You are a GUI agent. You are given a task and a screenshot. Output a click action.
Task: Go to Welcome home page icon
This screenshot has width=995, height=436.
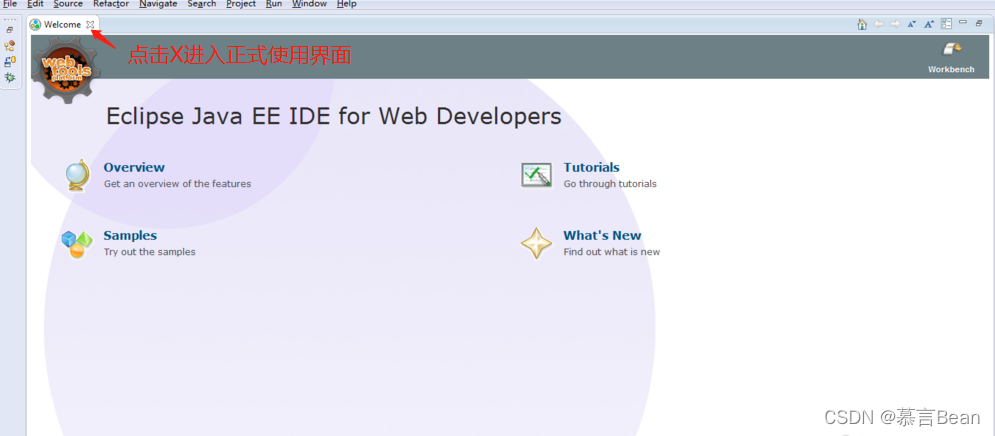coord(862,24)
